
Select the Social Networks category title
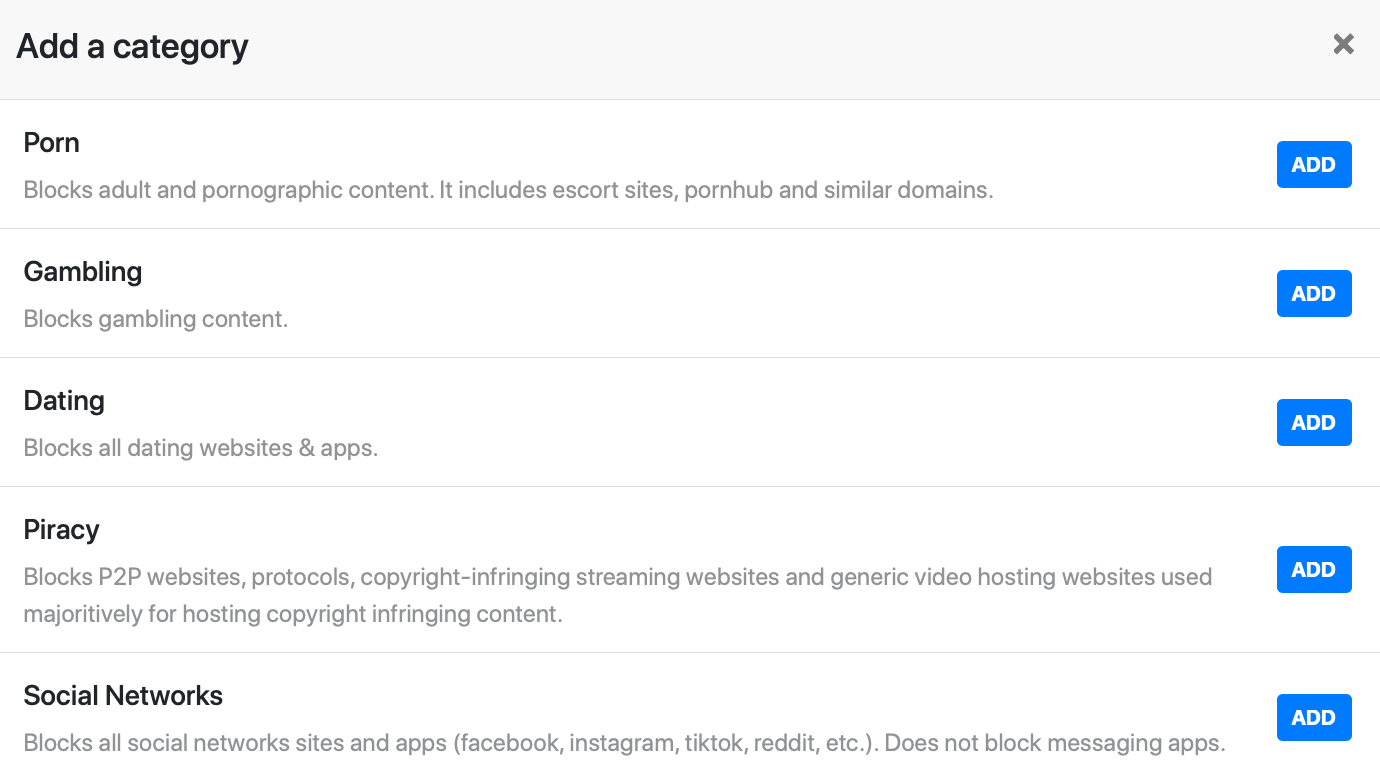123,696
